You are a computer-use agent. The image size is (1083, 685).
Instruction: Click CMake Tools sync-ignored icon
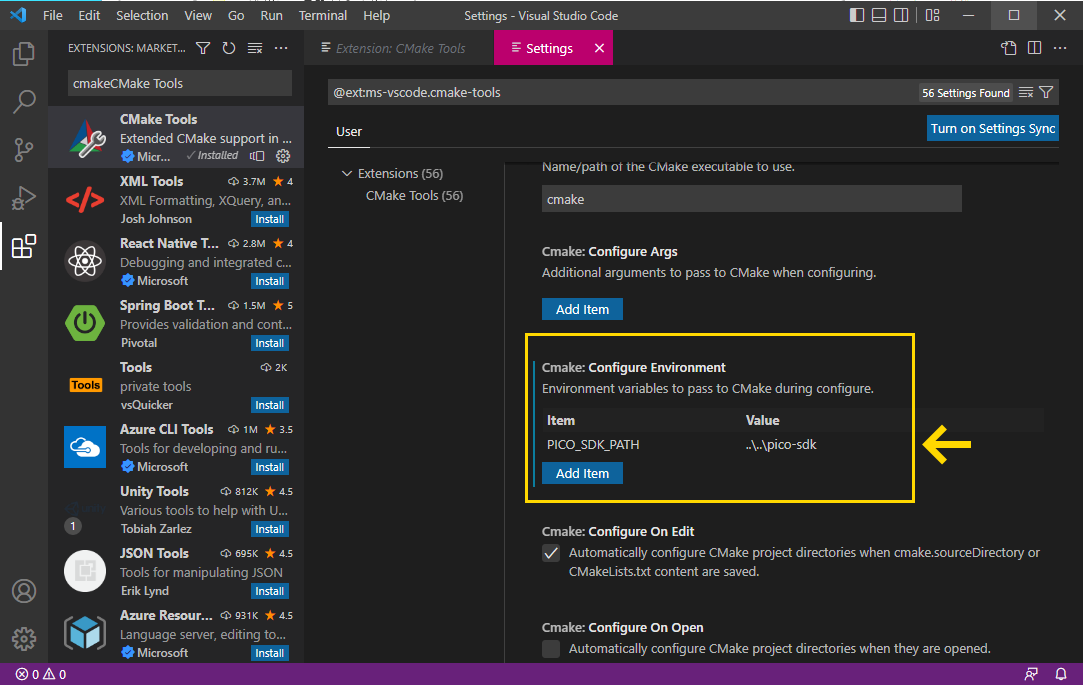tap(257, 156)
